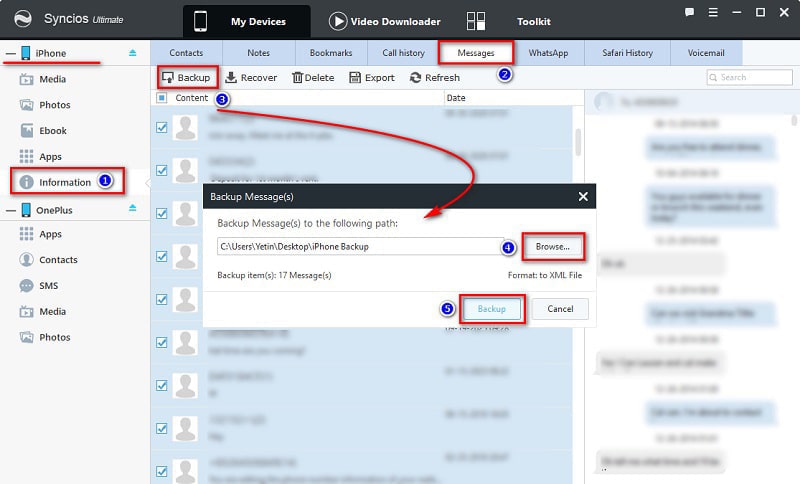The image size is (800, 484).
Task: Click Cancel in the backup dialog
Action: 560,309
